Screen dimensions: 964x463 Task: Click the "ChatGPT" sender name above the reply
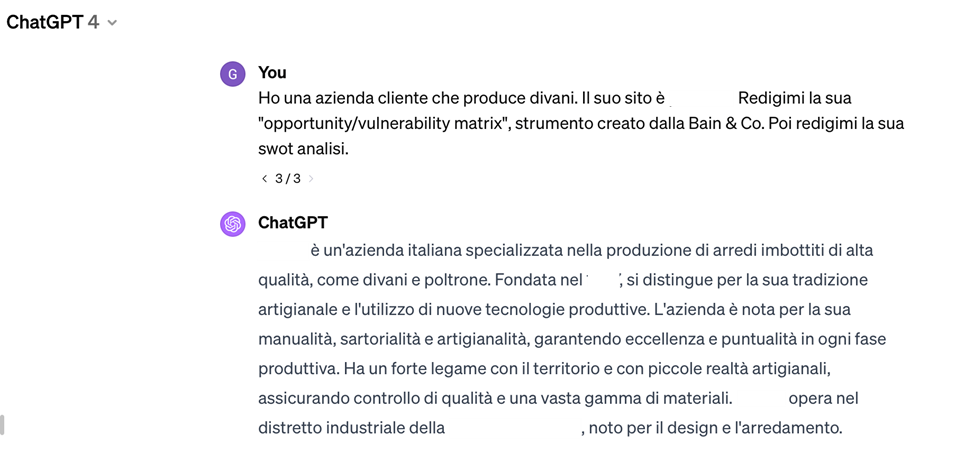point(293,222)
